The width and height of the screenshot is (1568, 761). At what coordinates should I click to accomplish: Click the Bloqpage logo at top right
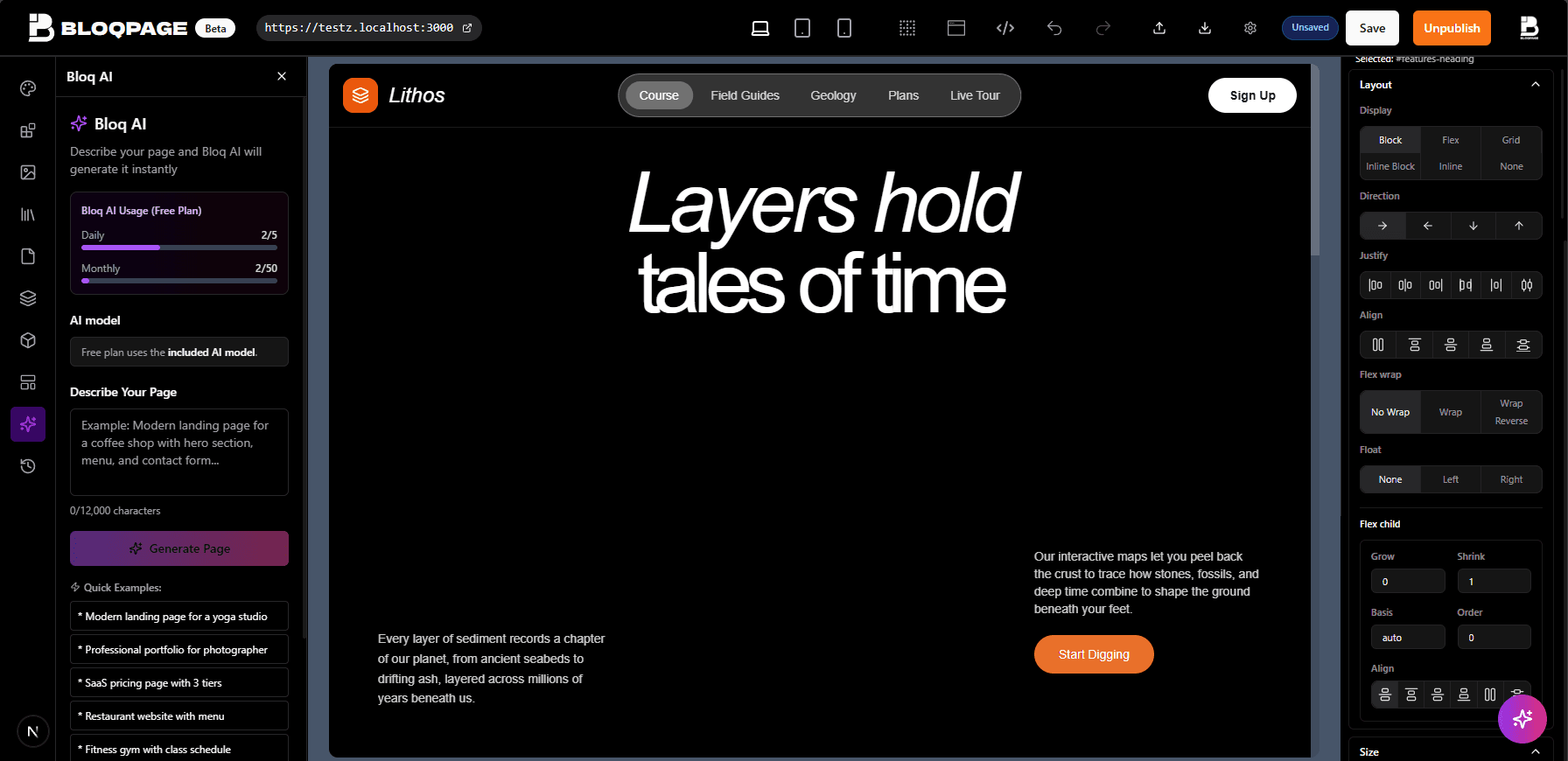click(x=1529, y=28)
